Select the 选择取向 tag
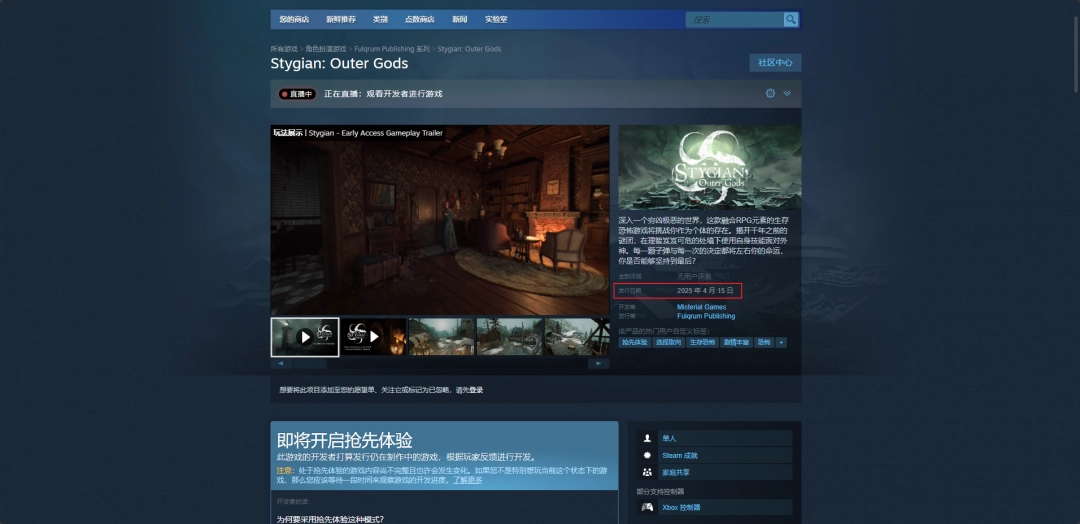 [668, 342]
